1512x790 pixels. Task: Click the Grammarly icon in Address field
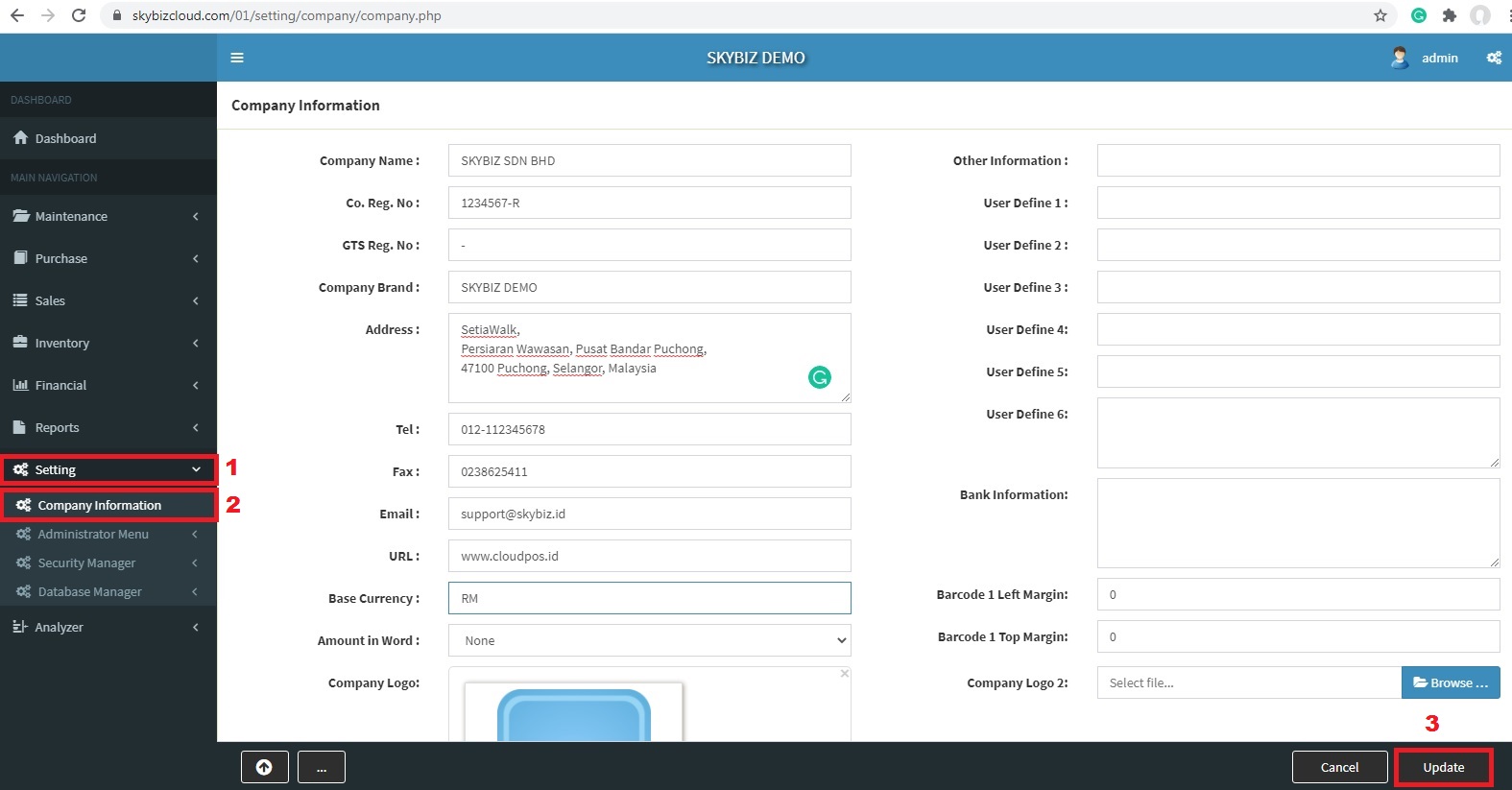819,377
